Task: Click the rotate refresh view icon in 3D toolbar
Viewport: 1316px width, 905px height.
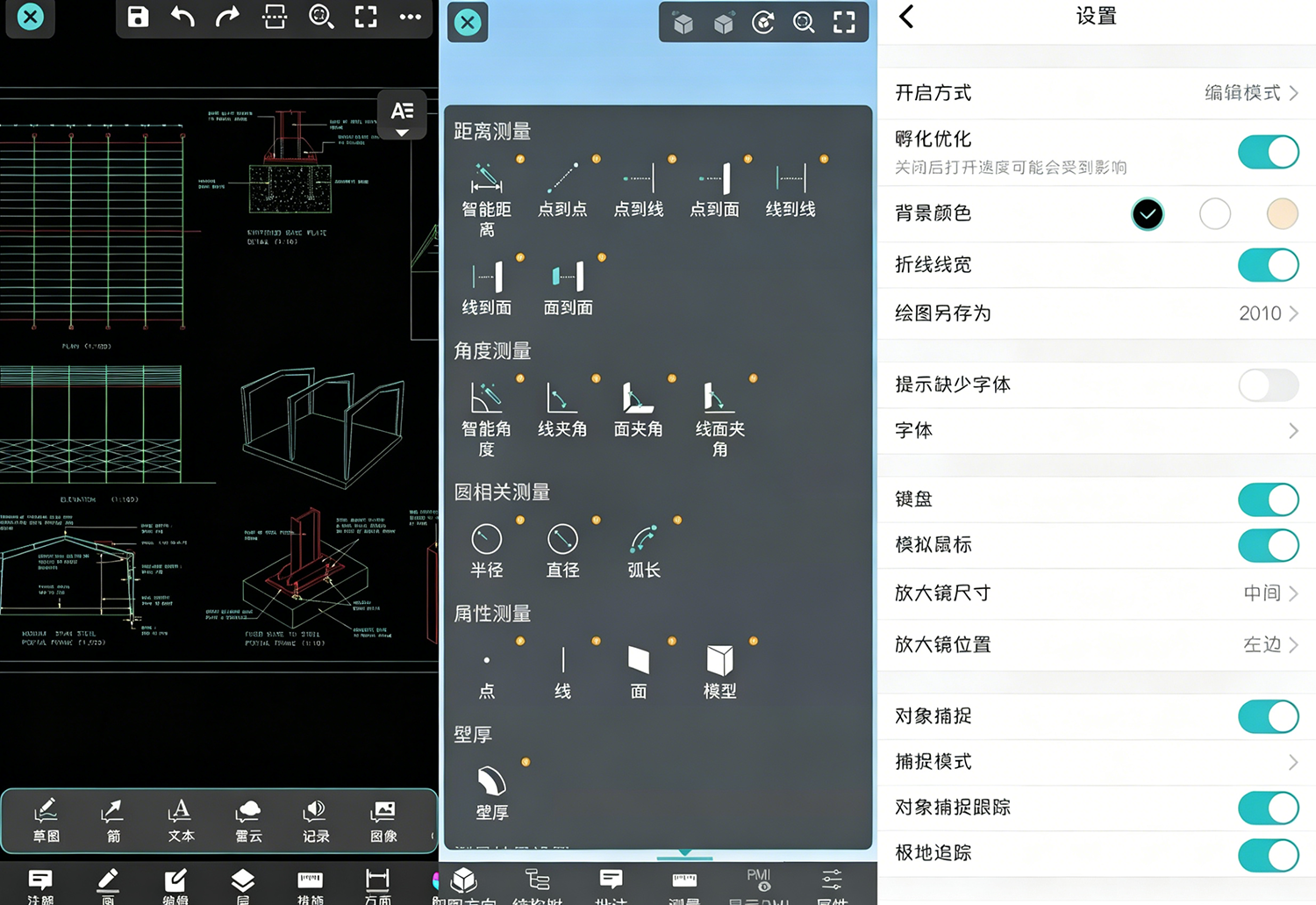Action: click(x=763, y=22)
